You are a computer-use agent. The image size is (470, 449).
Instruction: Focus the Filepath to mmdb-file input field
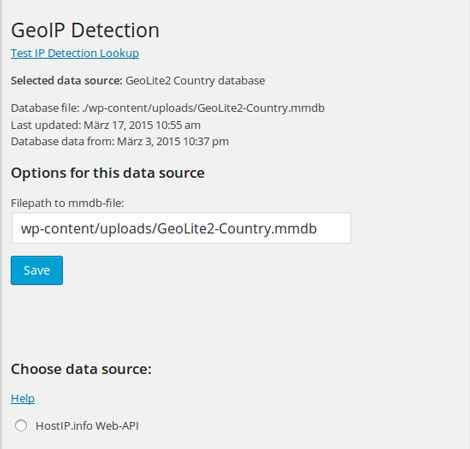coord(181,228)
